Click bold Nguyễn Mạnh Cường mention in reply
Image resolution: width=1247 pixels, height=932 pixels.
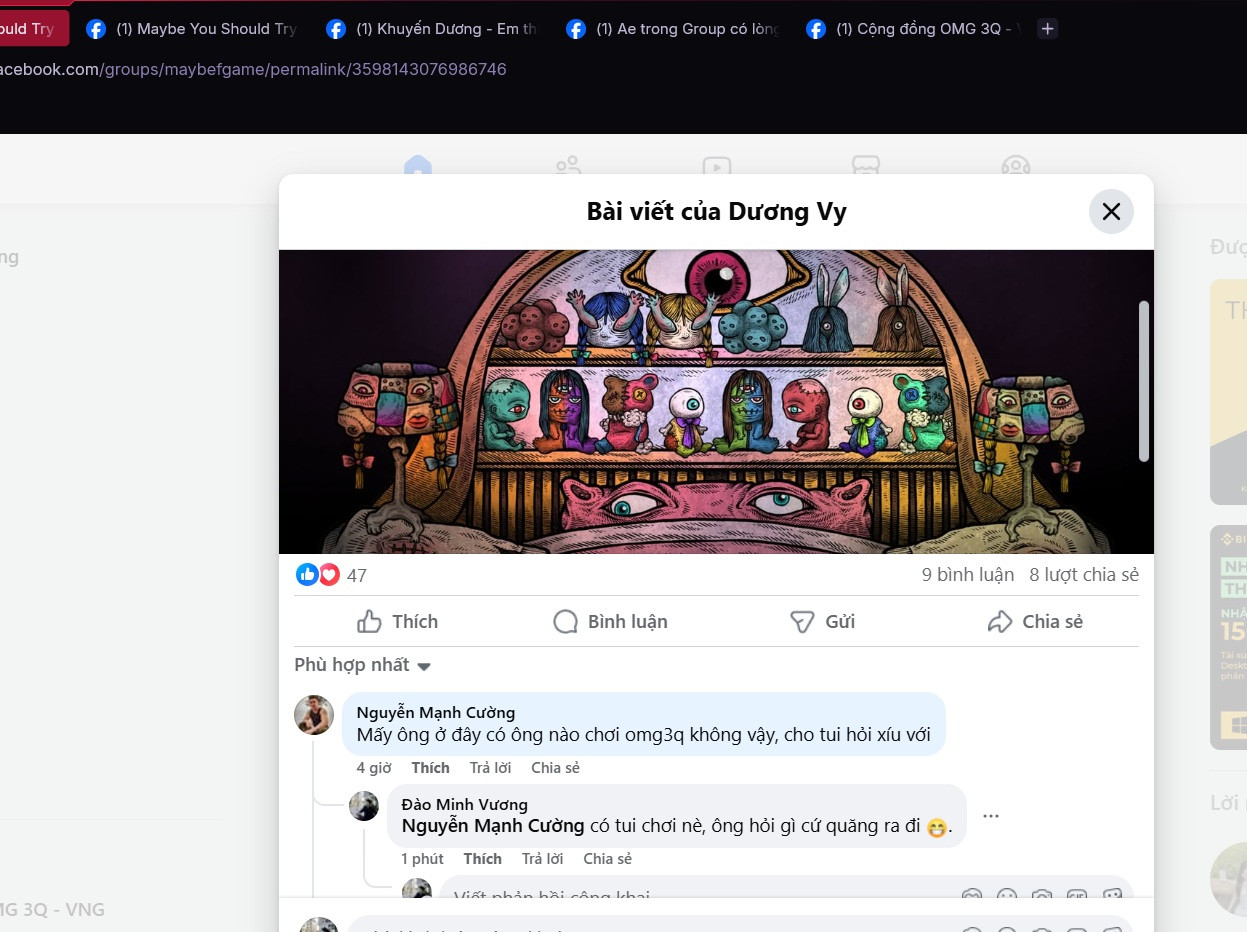point(493,826)
